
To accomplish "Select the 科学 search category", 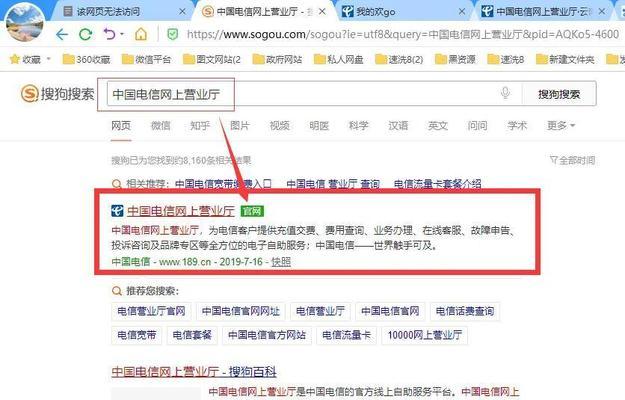I will click(359, 126).
